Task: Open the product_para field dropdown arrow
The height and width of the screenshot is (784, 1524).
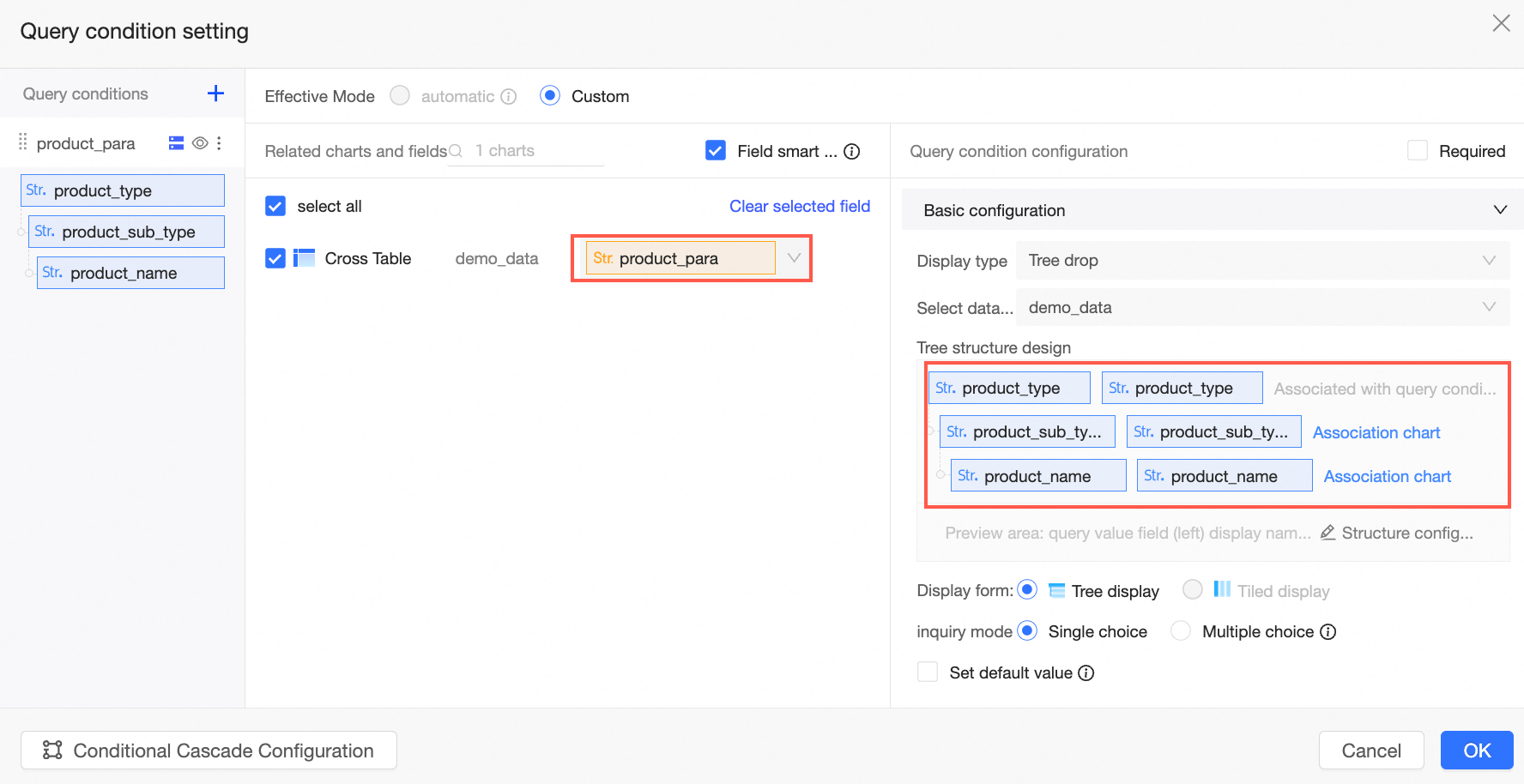Action: tap(794, 258)
